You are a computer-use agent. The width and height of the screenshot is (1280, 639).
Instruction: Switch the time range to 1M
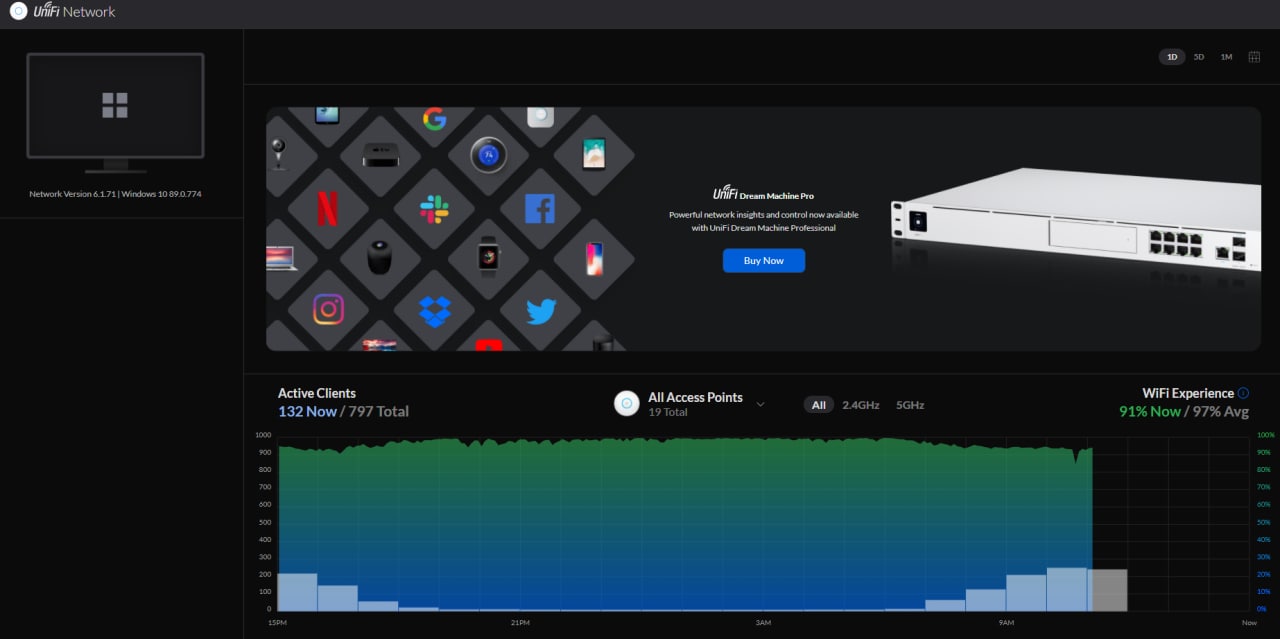[1226, 57]
